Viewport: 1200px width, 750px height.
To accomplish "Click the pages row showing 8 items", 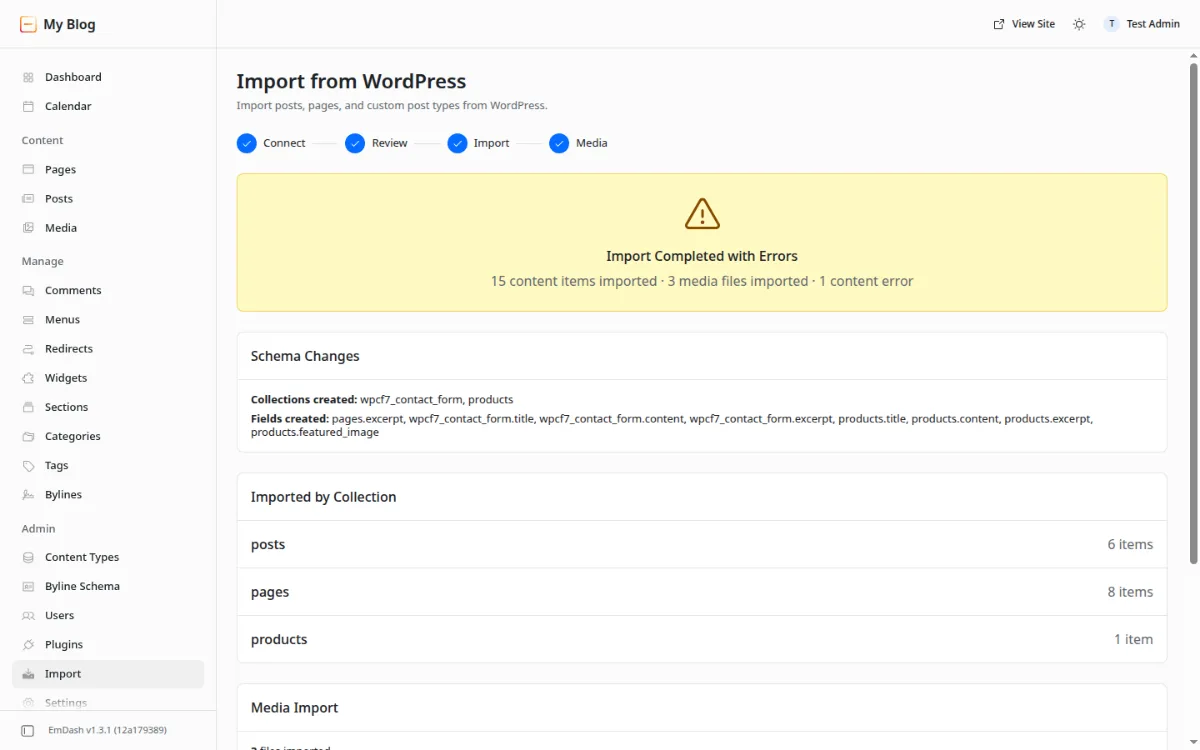I will point(702,592).
